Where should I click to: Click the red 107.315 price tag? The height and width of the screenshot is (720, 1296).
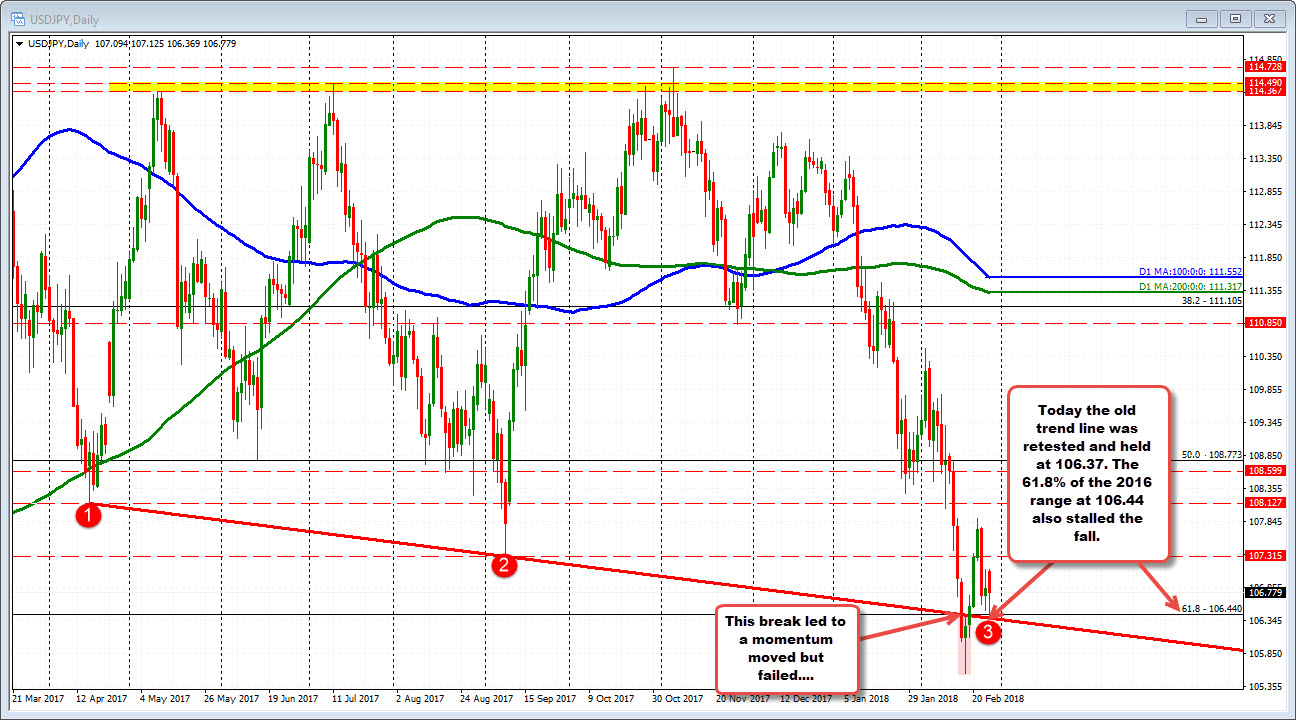click(1264, 555)
